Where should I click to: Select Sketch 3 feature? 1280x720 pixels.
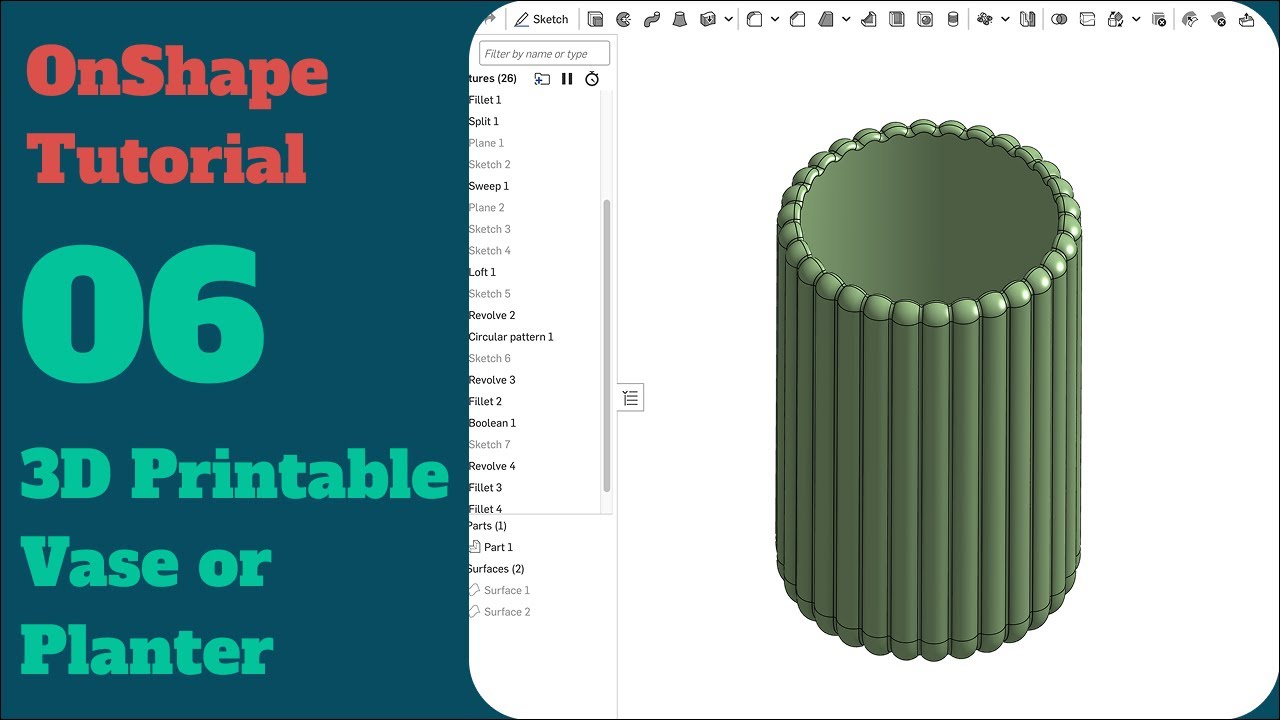pyautogui.click(x=489, y=229)
